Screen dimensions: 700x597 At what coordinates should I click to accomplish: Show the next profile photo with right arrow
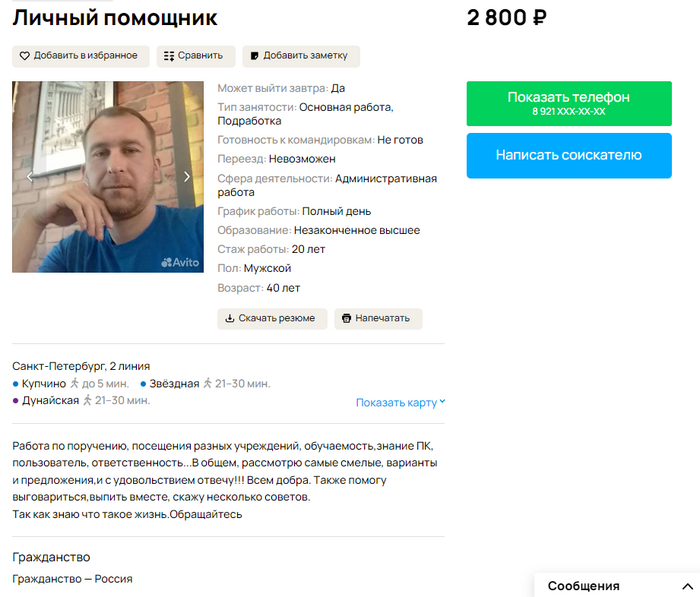(x=187, y=177)
